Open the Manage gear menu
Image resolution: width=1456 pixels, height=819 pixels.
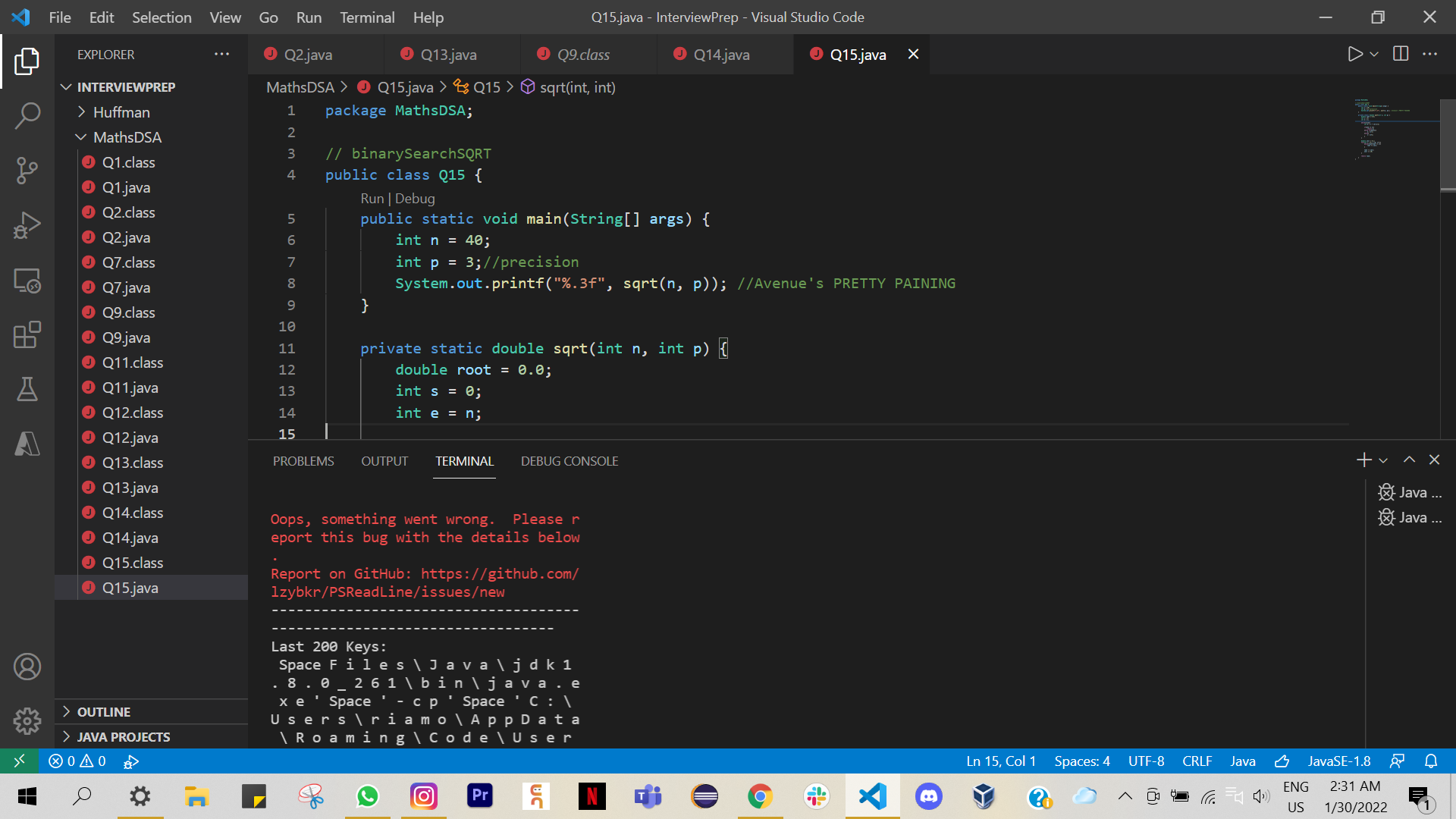tap(27, 720)
